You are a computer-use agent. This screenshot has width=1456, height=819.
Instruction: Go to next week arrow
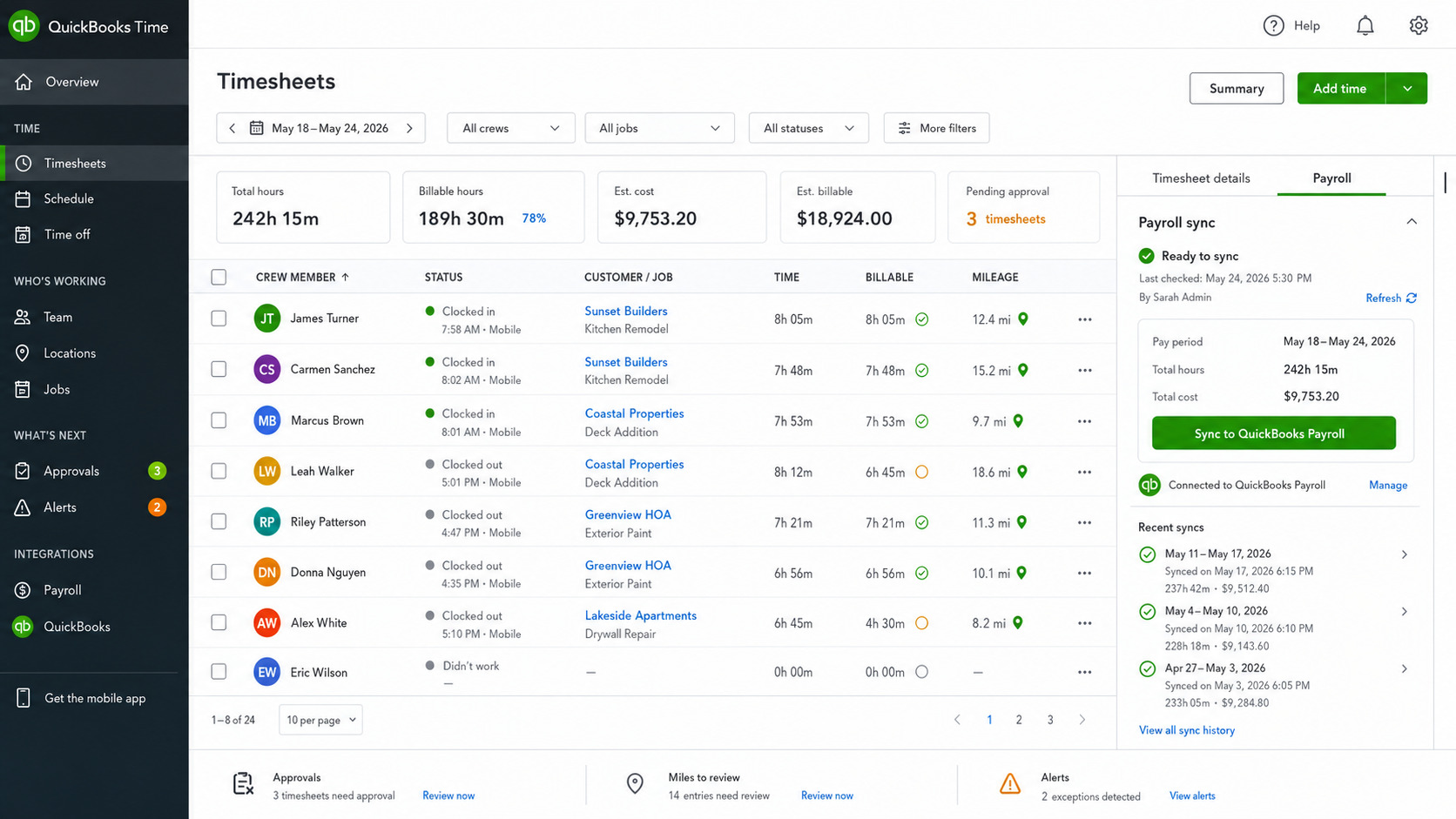pos(409,128)
